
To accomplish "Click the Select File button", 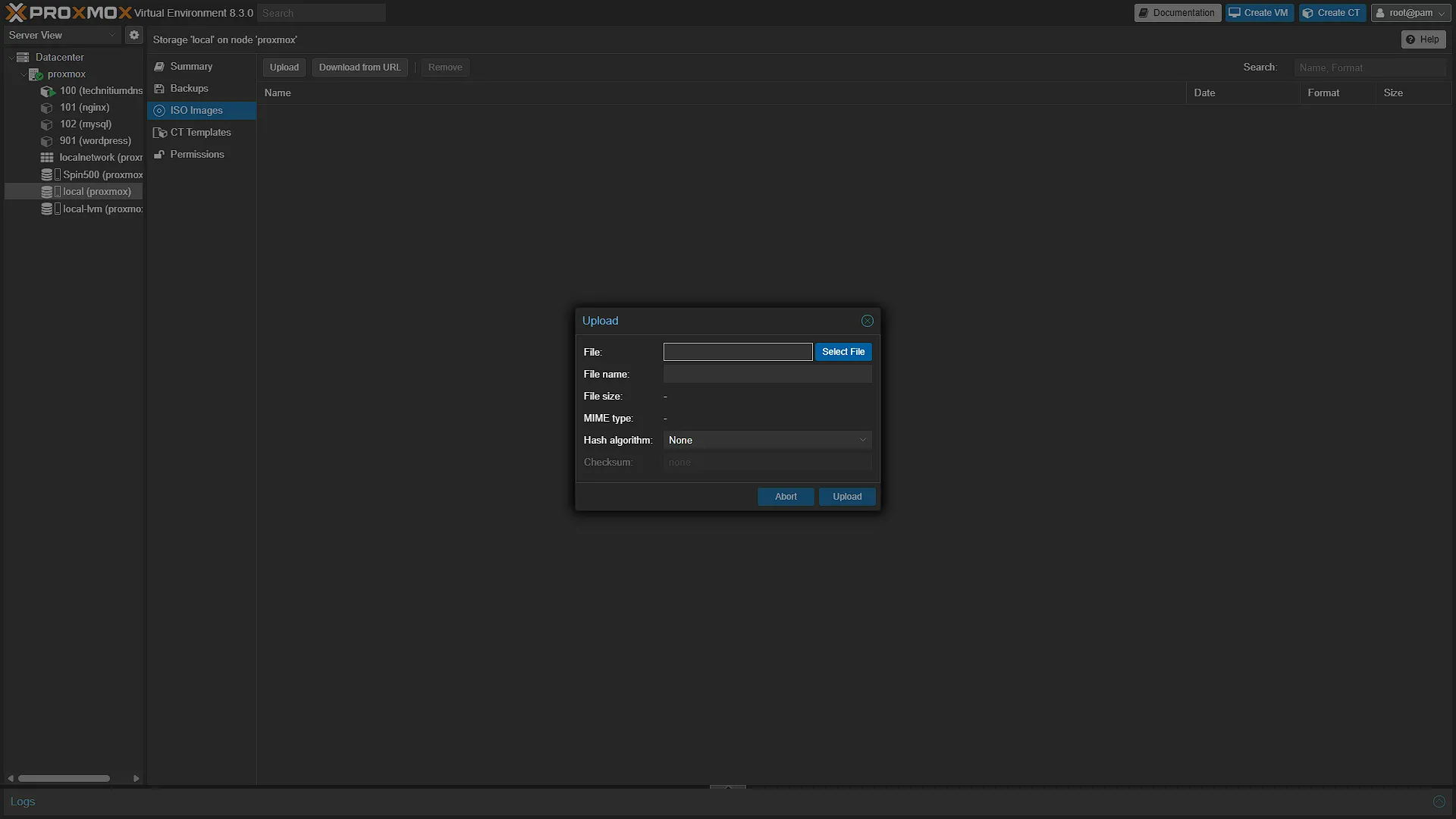I will [x=843, y=352].
